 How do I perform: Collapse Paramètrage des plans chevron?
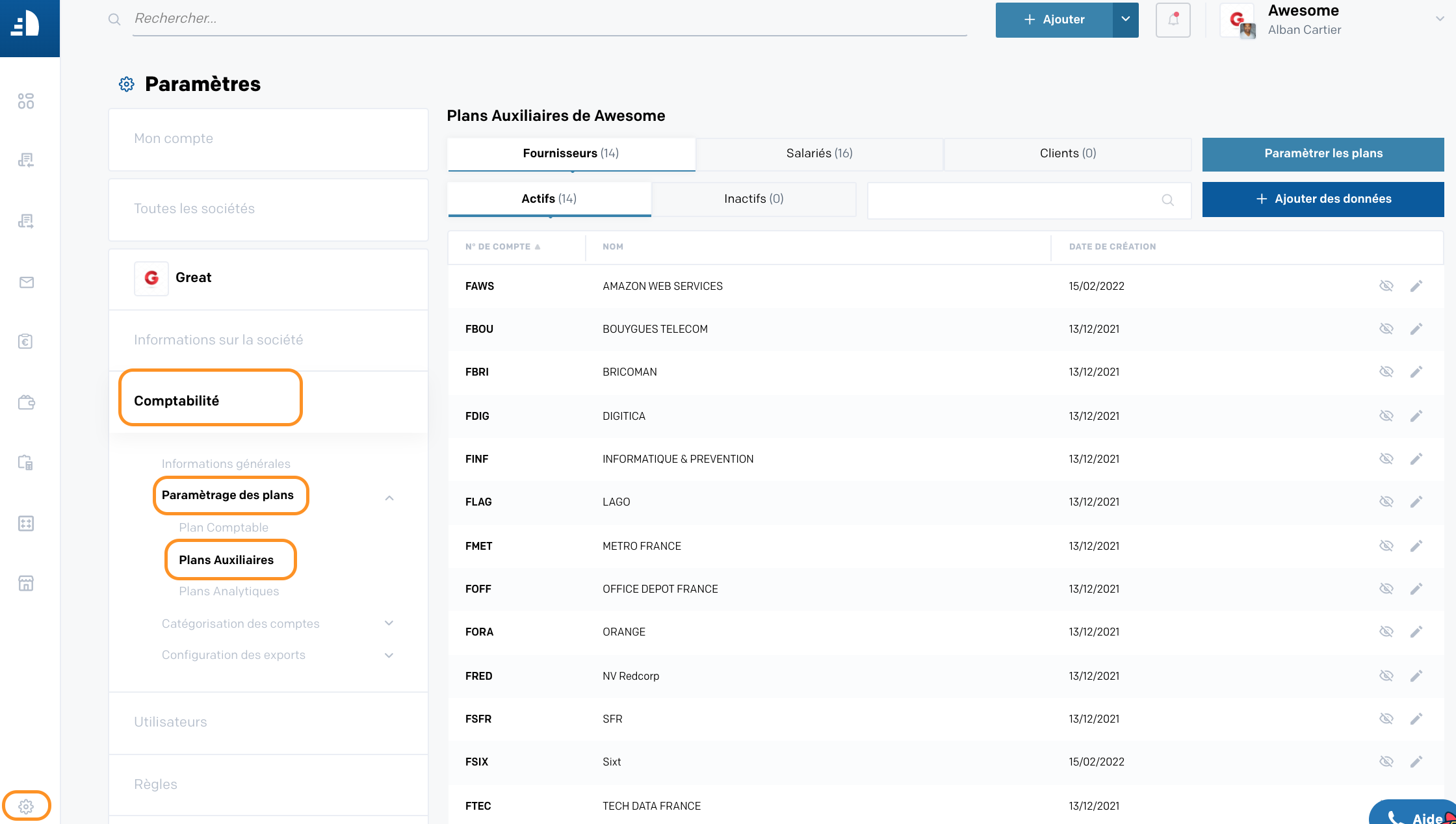(389, 498)
